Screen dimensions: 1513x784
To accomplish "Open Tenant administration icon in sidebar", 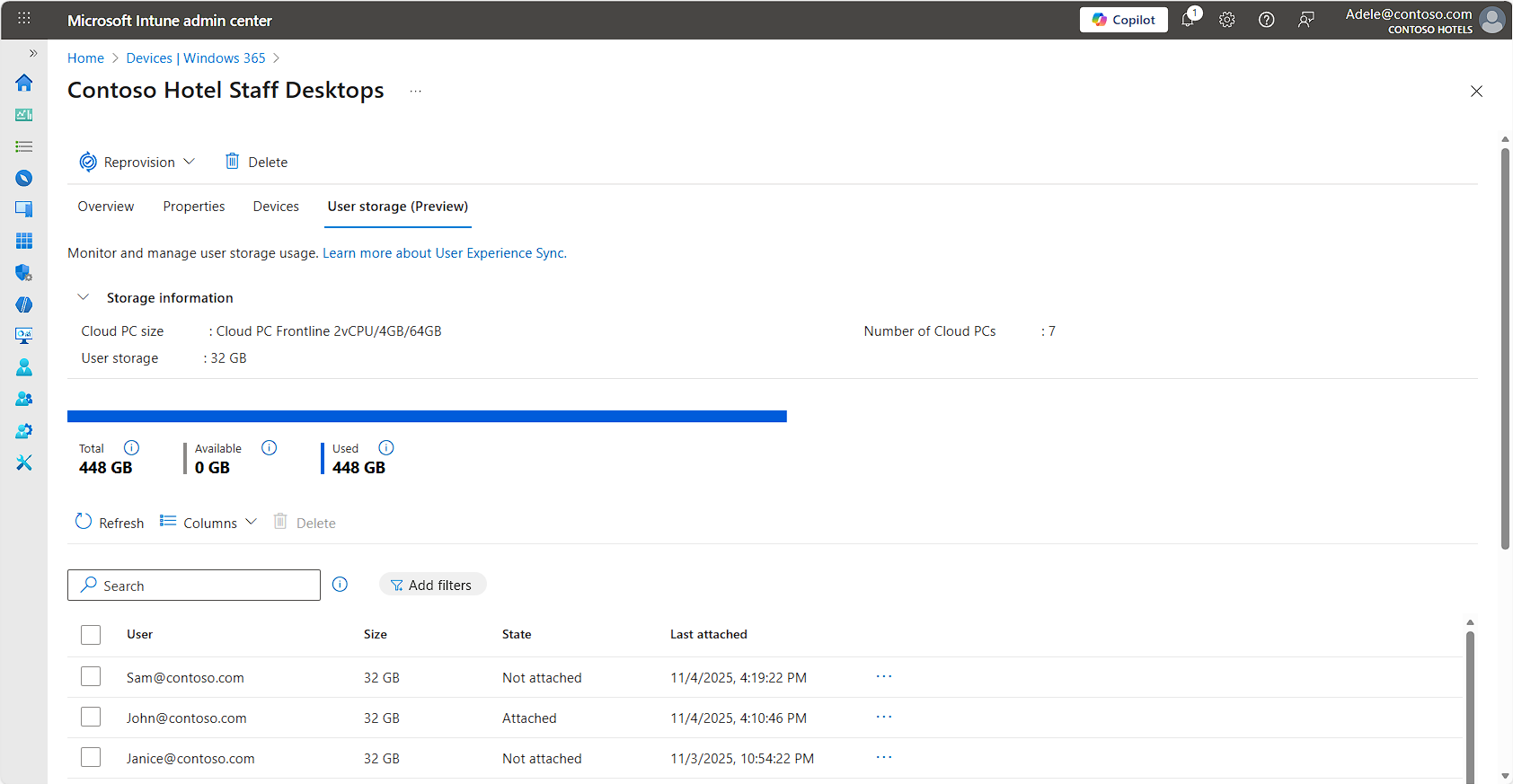I will (24, 431).
